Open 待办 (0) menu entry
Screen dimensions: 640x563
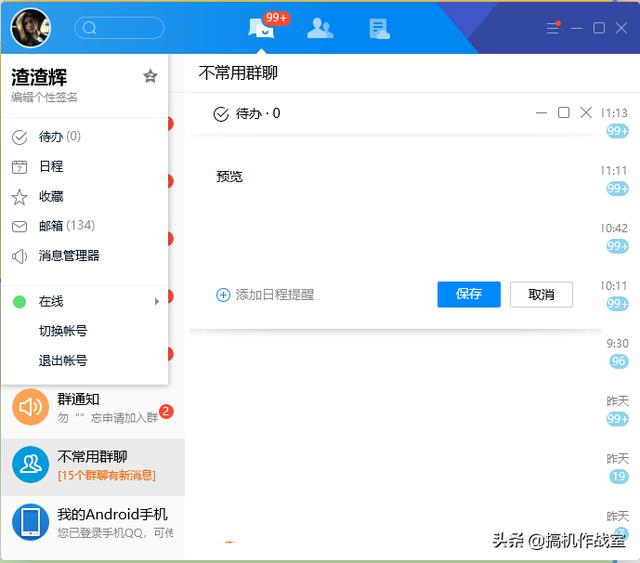[84, 136]
